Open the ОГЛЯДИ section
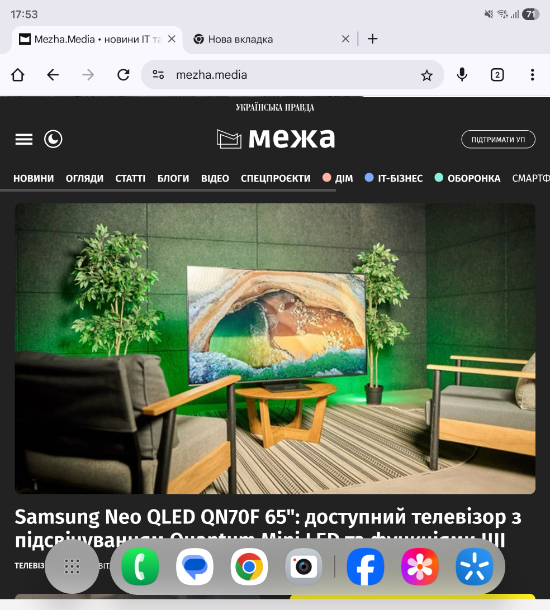This screenshot has width=550, height=610. tap(84, 179)
